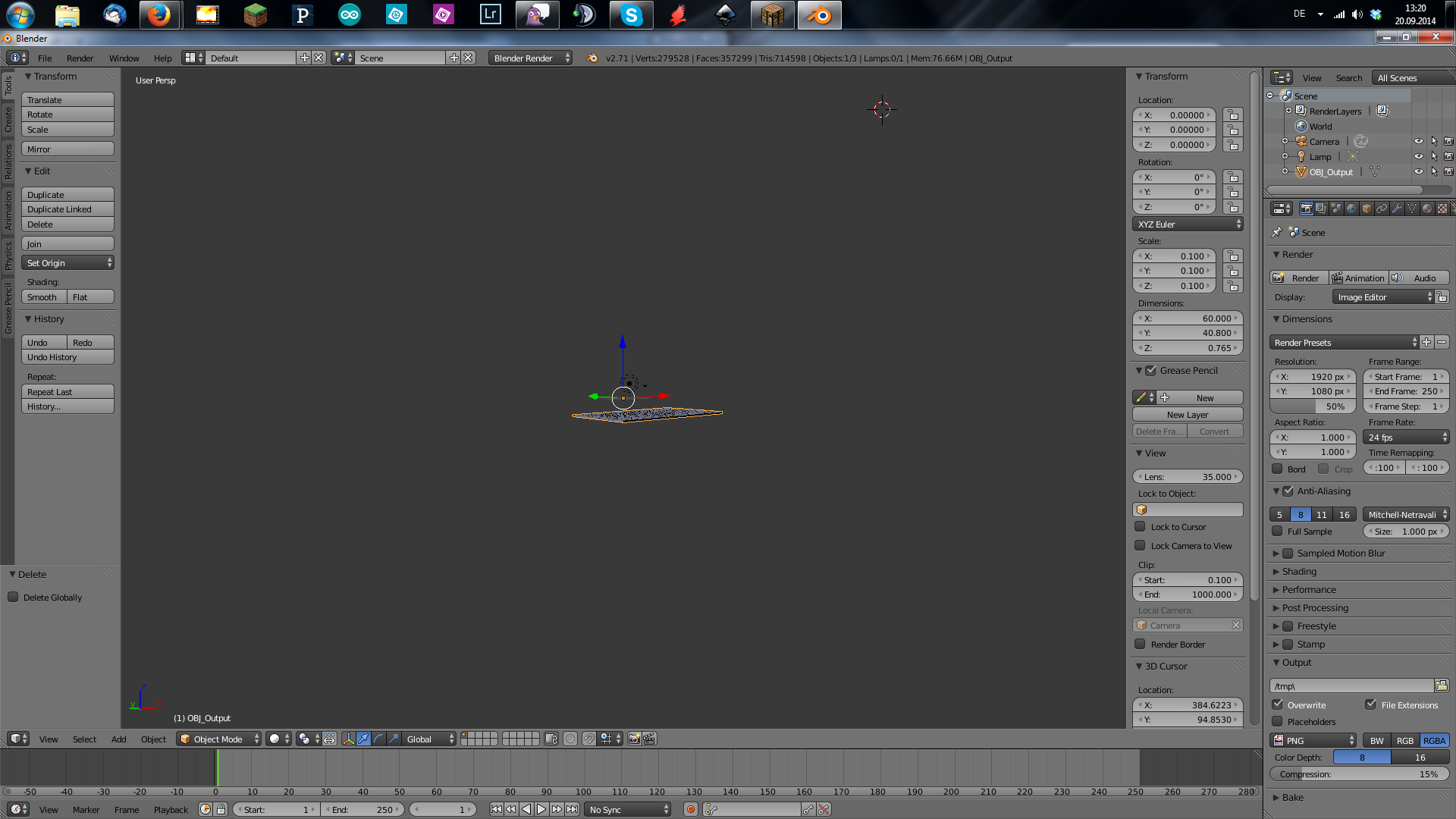Click the OpenGL render animation clapper icon

coord(650,739)
